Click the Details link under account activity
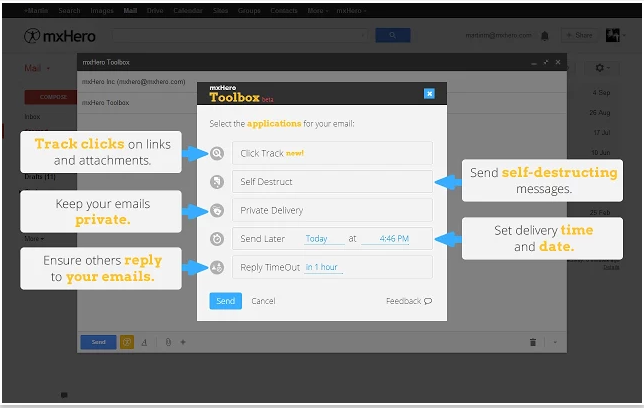The image size is (644, 408). pyautogui.click(x=611, y=267)
